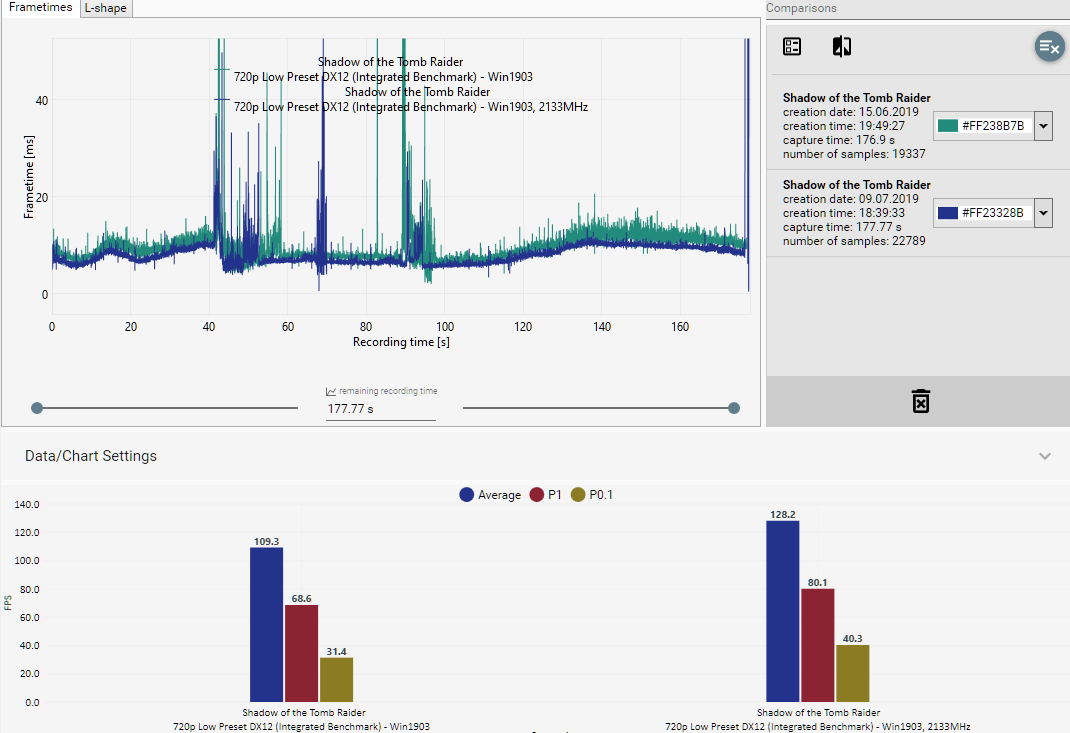Image resolution: width=1070 pixels, height=733 pixels.
Task: Click the Comparisons panel header
Action: click(801, 8)
